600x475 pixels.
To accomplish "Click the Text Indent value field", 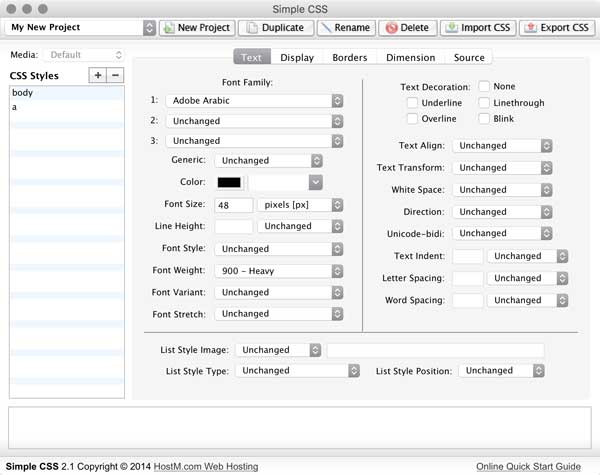I will [468, 256].
